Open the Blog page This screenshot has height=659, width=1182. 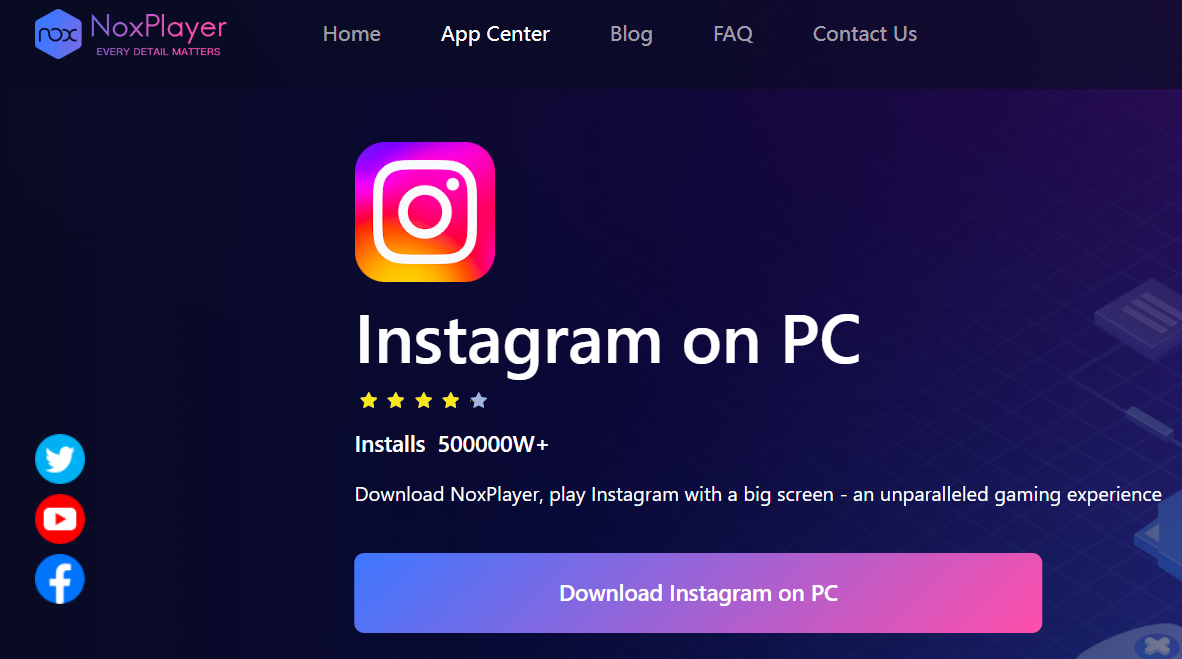coord(631,35)
